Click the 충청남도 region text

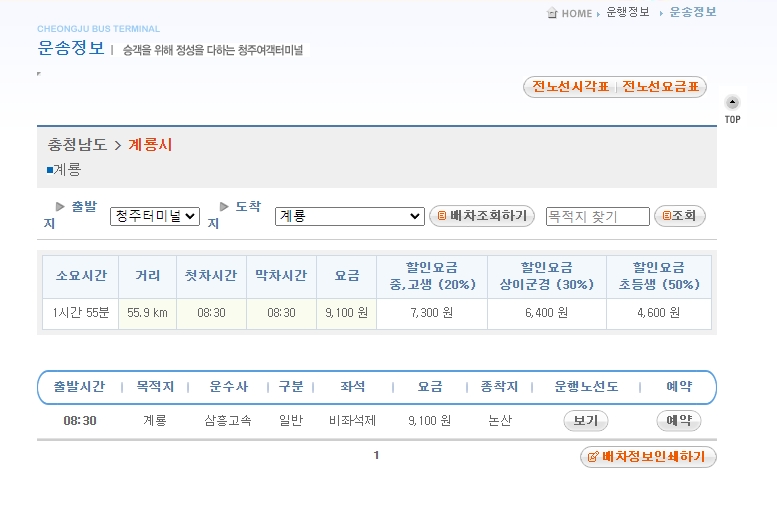click(x=77, y=145)
